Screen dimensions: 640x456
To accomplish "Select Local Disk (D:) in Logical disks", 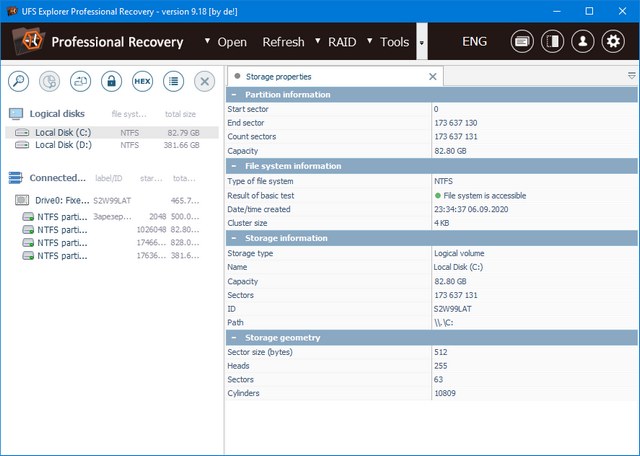I will [62, 145].
